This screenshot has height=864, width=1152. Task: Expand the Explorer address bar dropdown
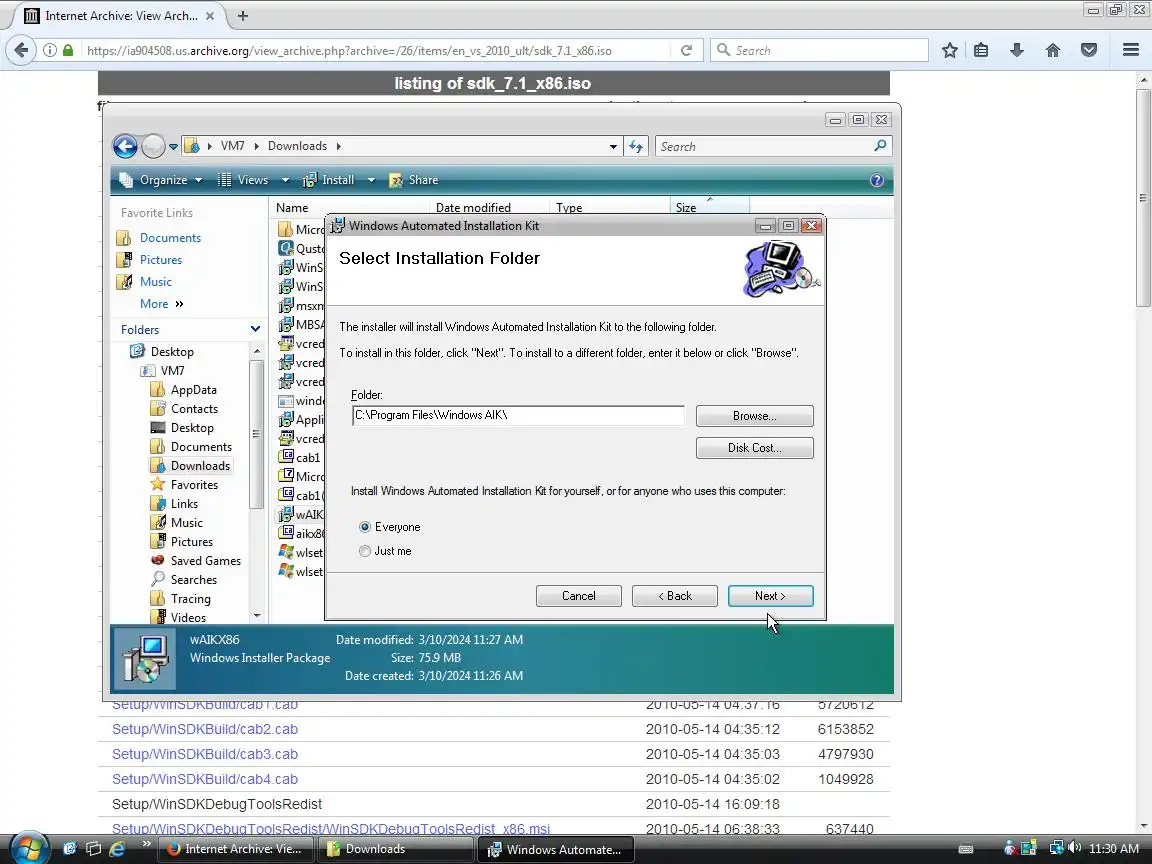[x=613, y=146]
